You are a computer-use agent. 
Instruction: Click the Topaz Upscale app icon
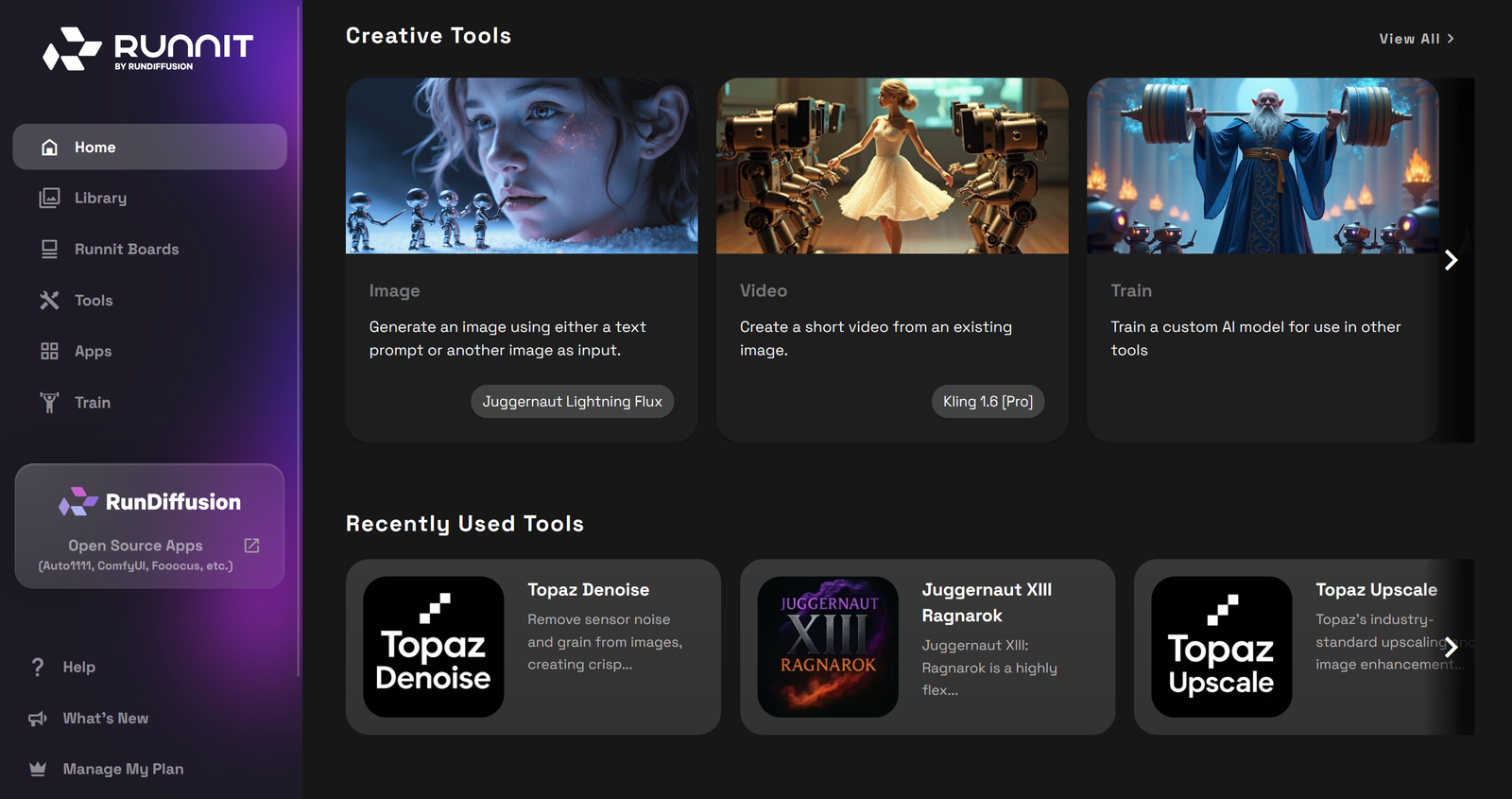point(1222,647)
